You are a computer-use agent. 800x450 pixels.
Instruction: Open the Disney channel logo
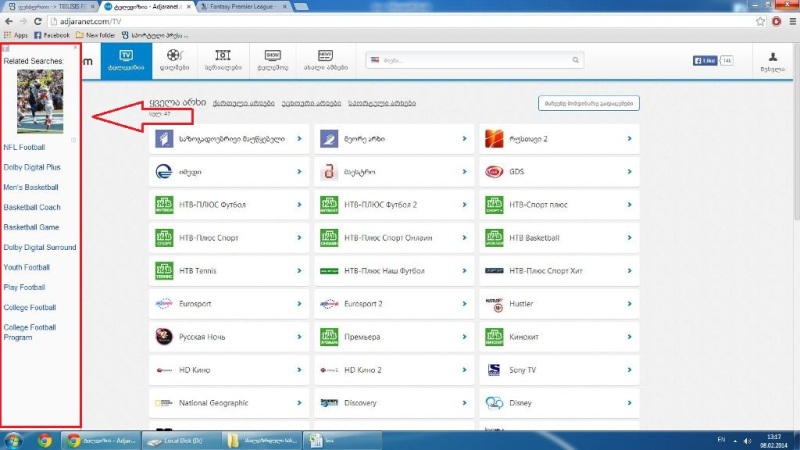(x=494, y=403)
